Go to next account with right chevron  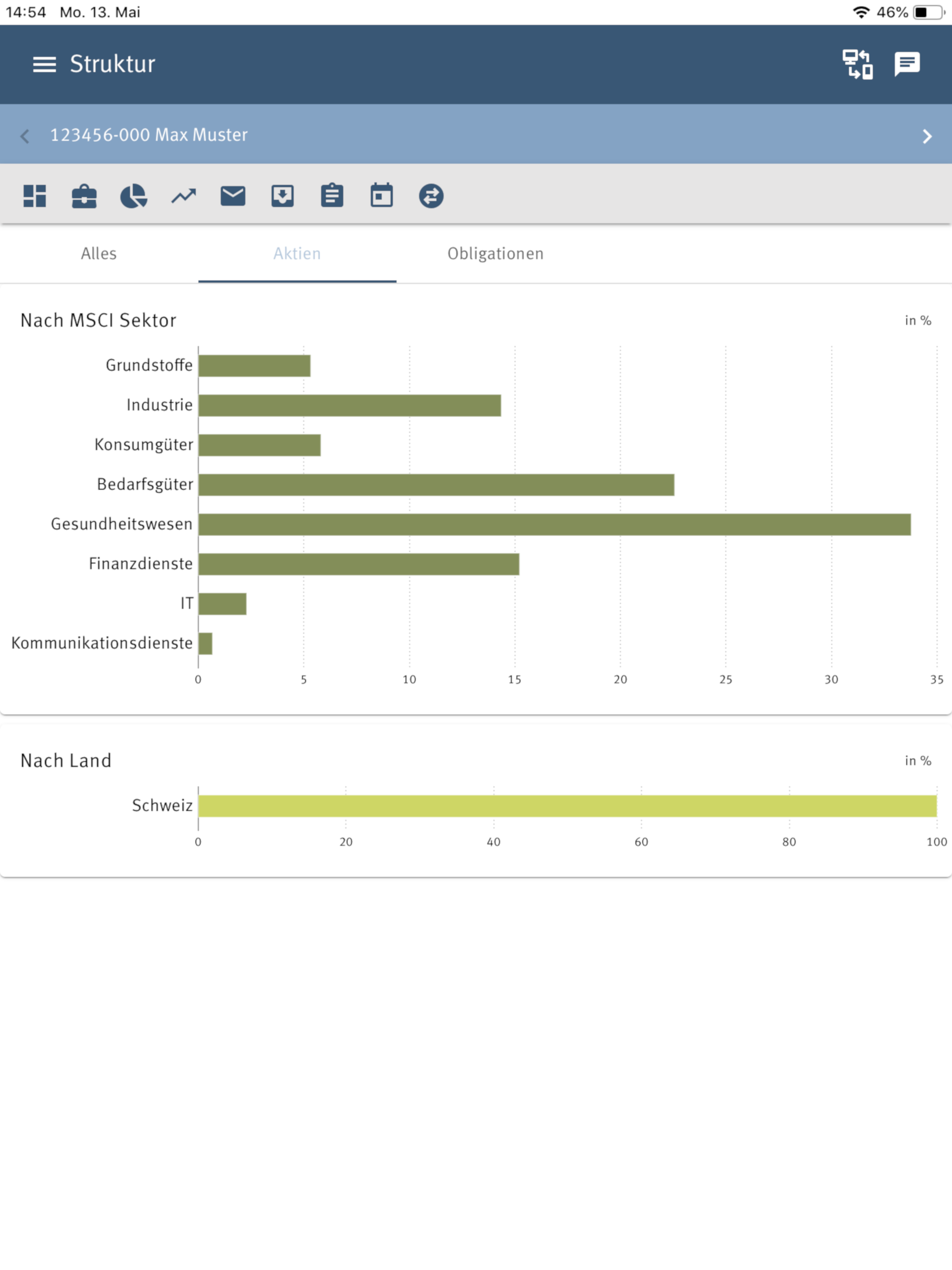927,136
